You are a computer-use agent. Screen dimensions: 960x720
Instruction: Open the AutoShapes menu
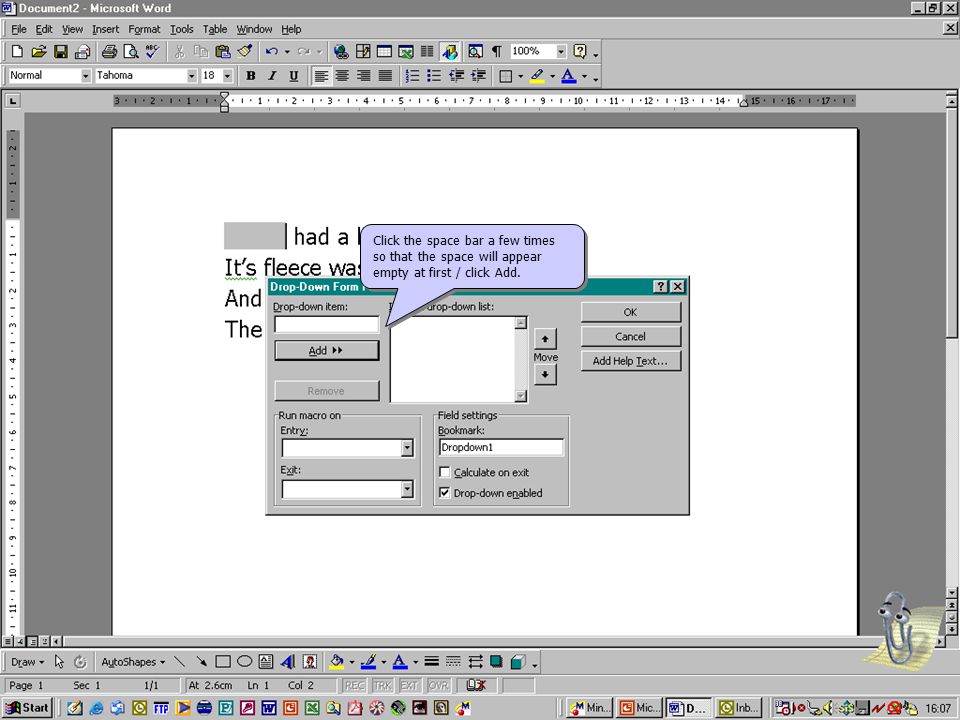[x=133, y=662]
